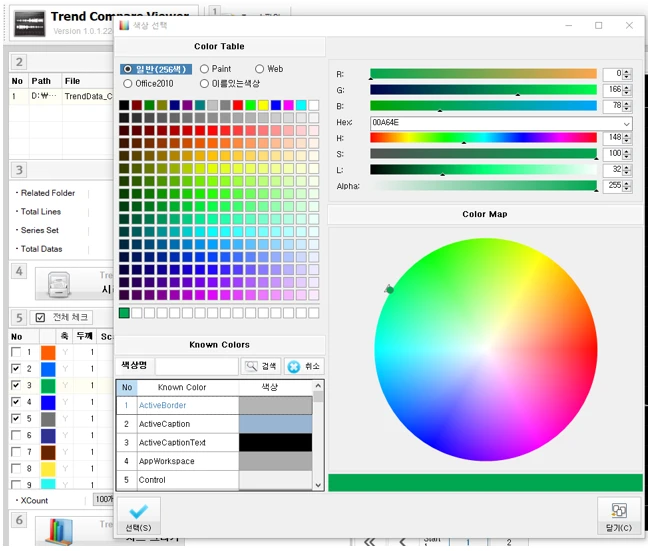The width and height of the screenshot is (652, 551).
Task: Check series row 6 checkbox
Action: 16,435
